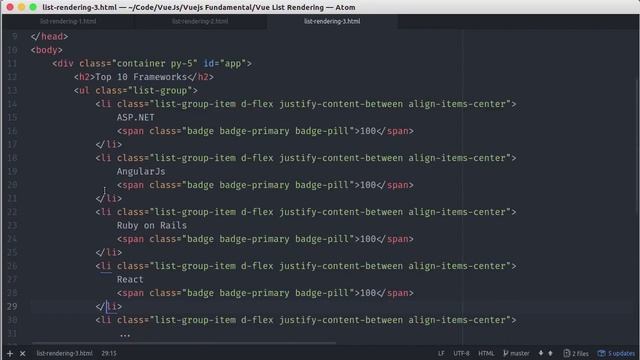
Task: Click the text React on line 27
Action: click(x=130, y=280)
